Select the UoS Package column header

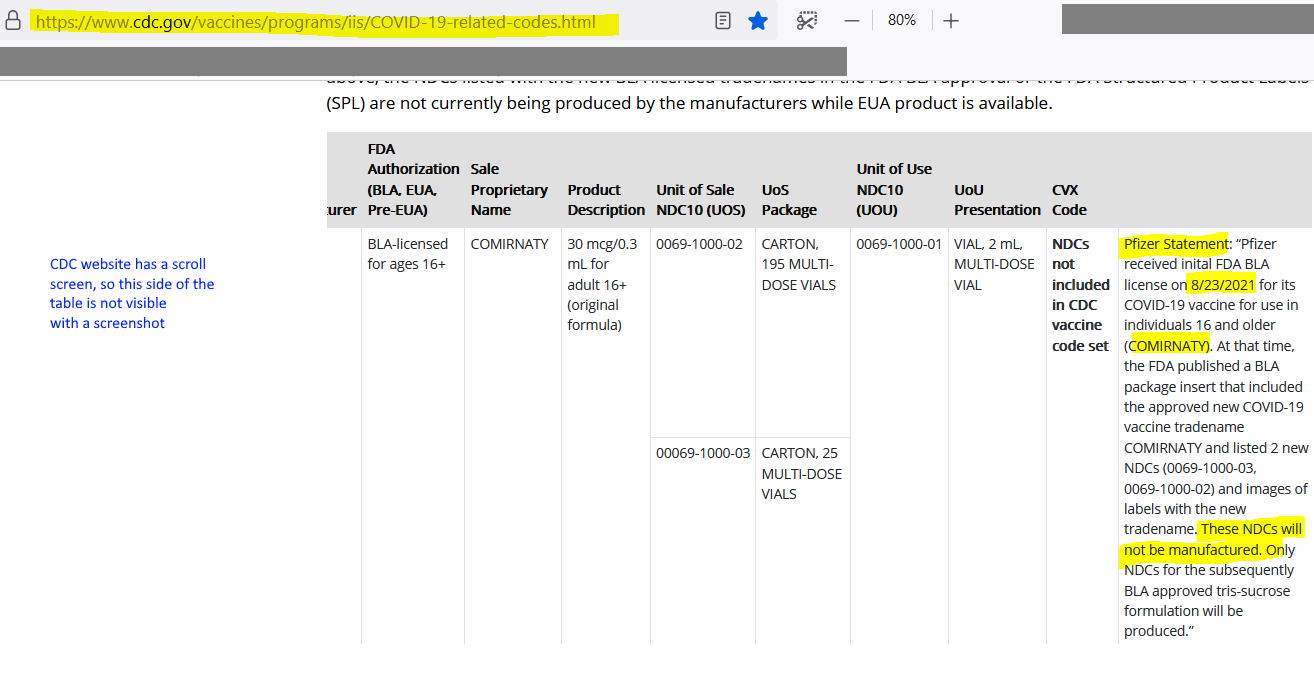789,199
